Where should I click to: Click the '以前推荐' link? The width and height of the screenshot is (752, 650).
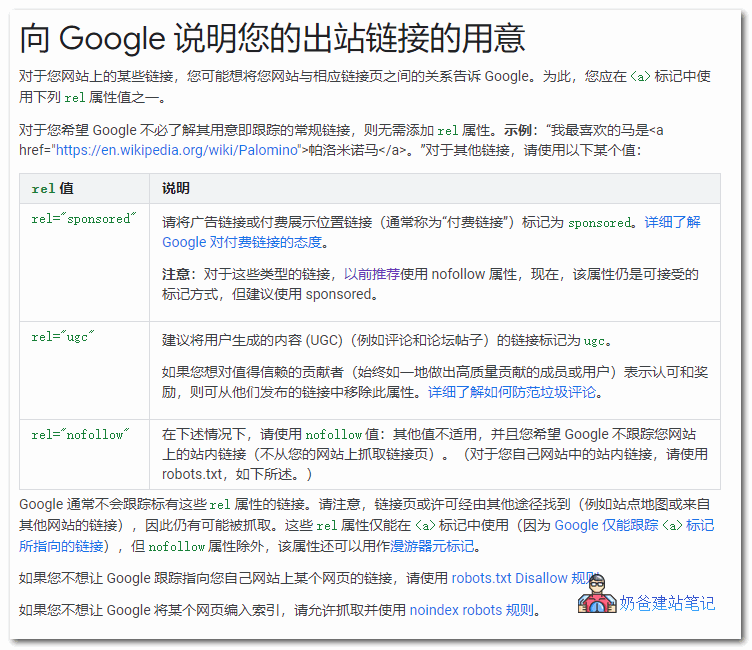point(372,274)
